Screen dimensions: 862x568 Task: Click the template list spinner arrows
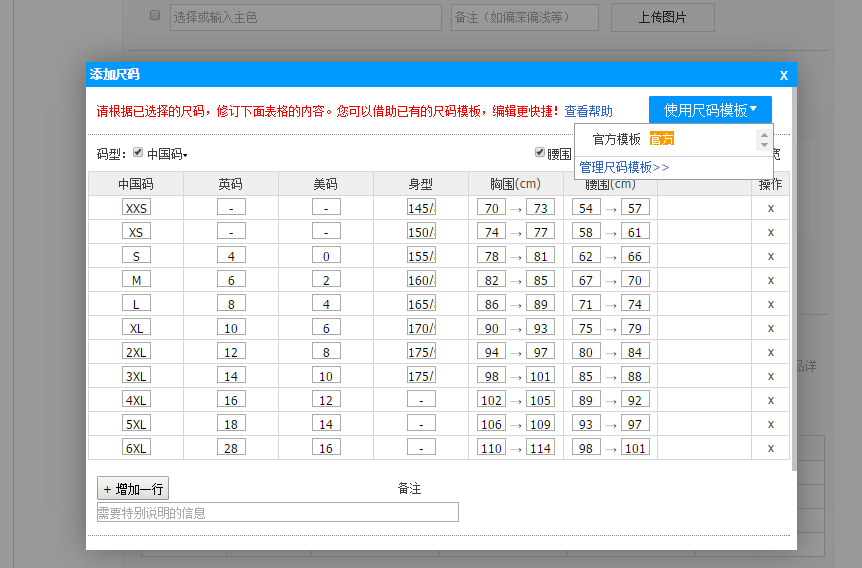click(764, 139)
